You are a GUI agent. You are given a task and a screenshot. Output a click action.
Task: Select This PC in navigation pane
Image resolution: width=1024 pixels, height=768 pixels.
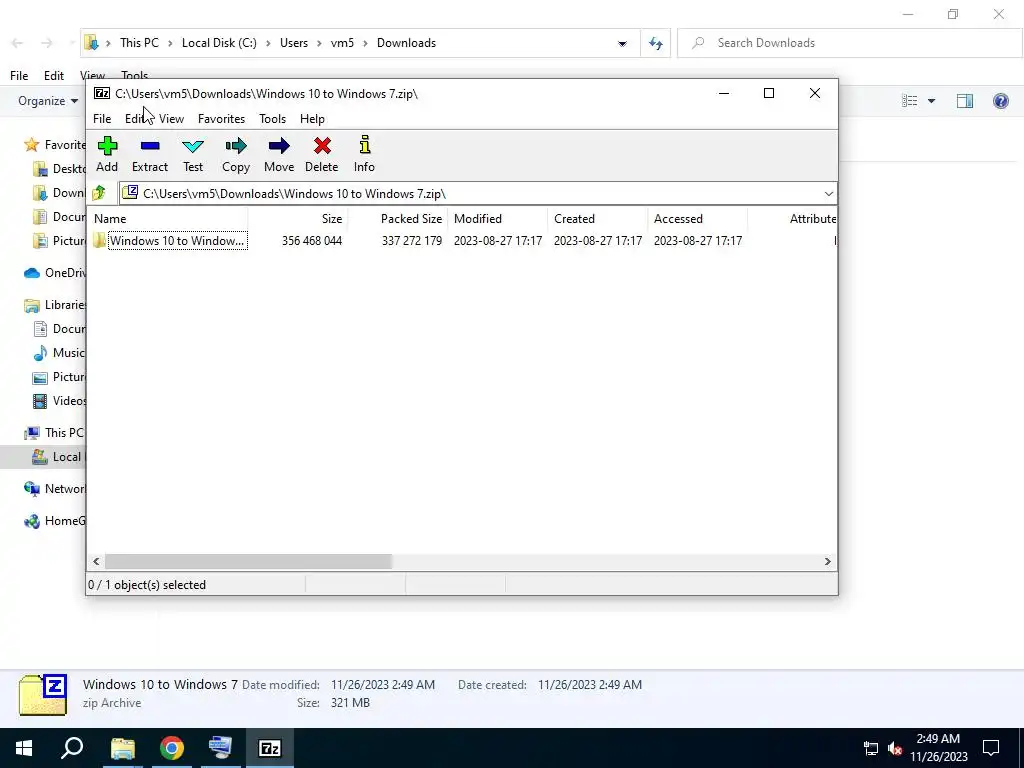55,433
